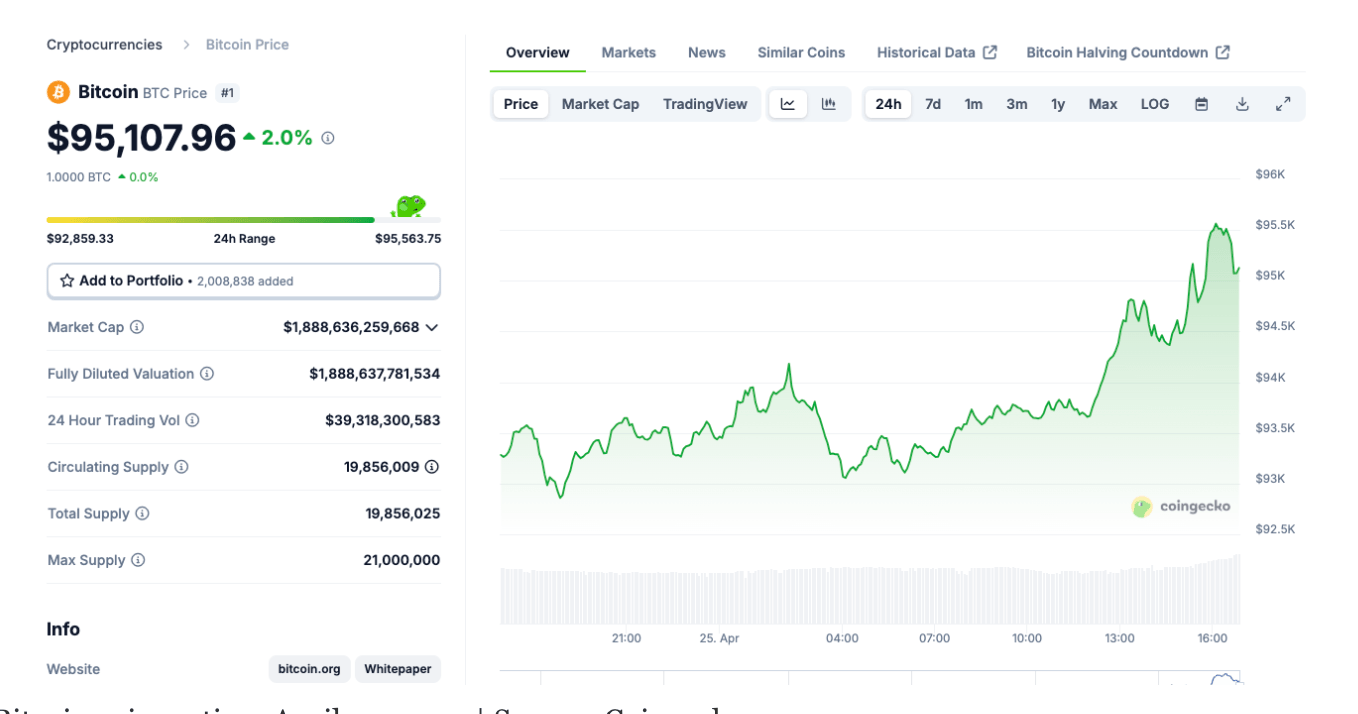Select the 7d time range
1358x714 pixels.
pos(932,103)
